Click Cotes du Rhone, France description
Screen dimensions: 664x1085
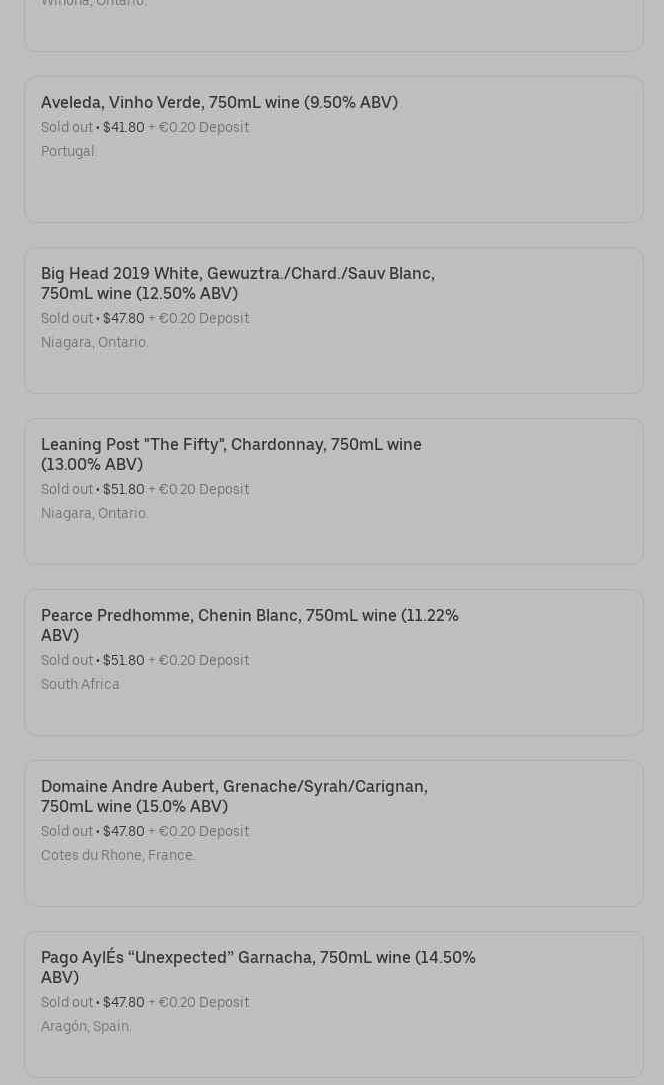coord(118,855)
